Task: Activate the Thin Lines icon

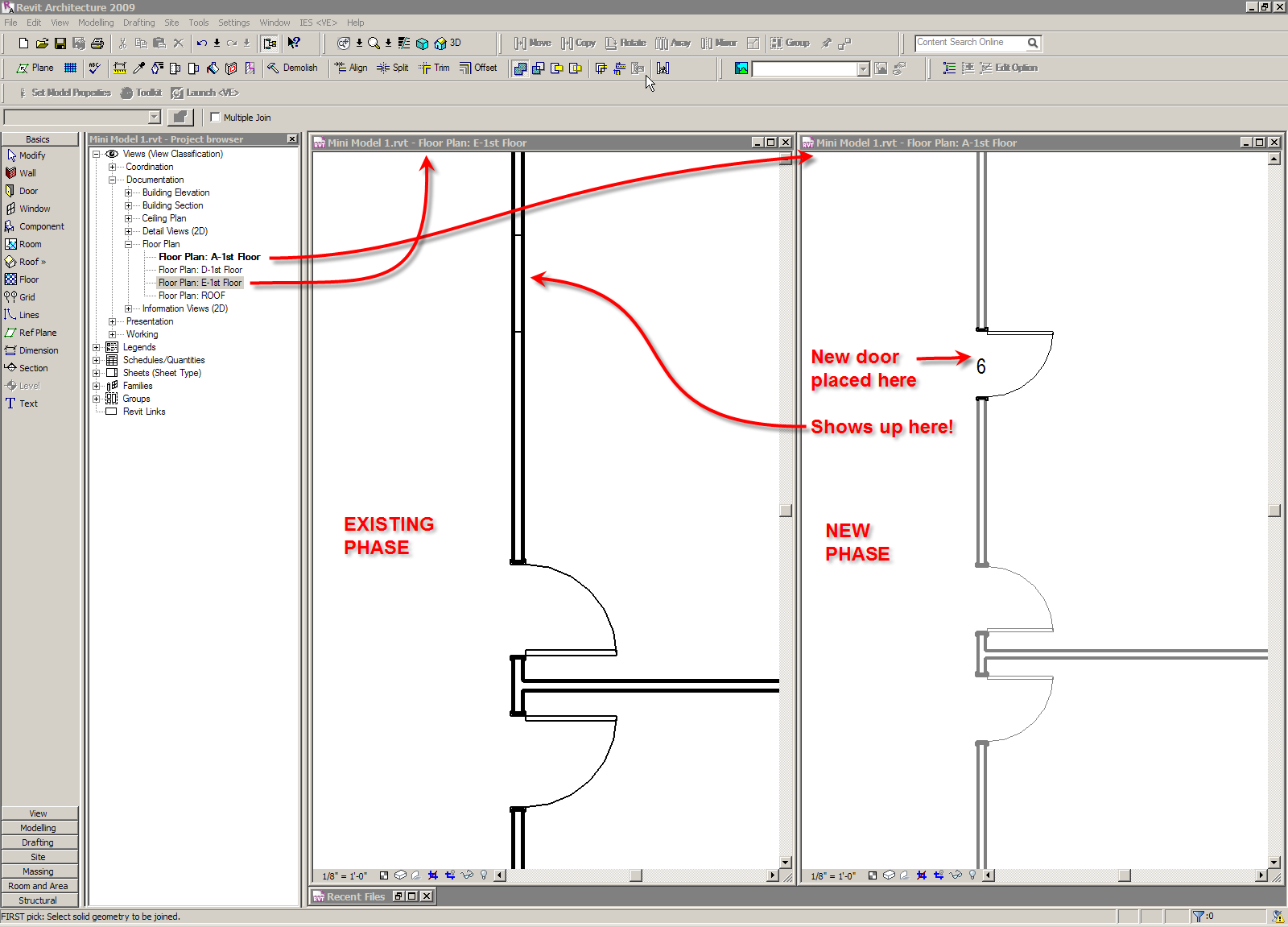Action: (x=404, y=43)
